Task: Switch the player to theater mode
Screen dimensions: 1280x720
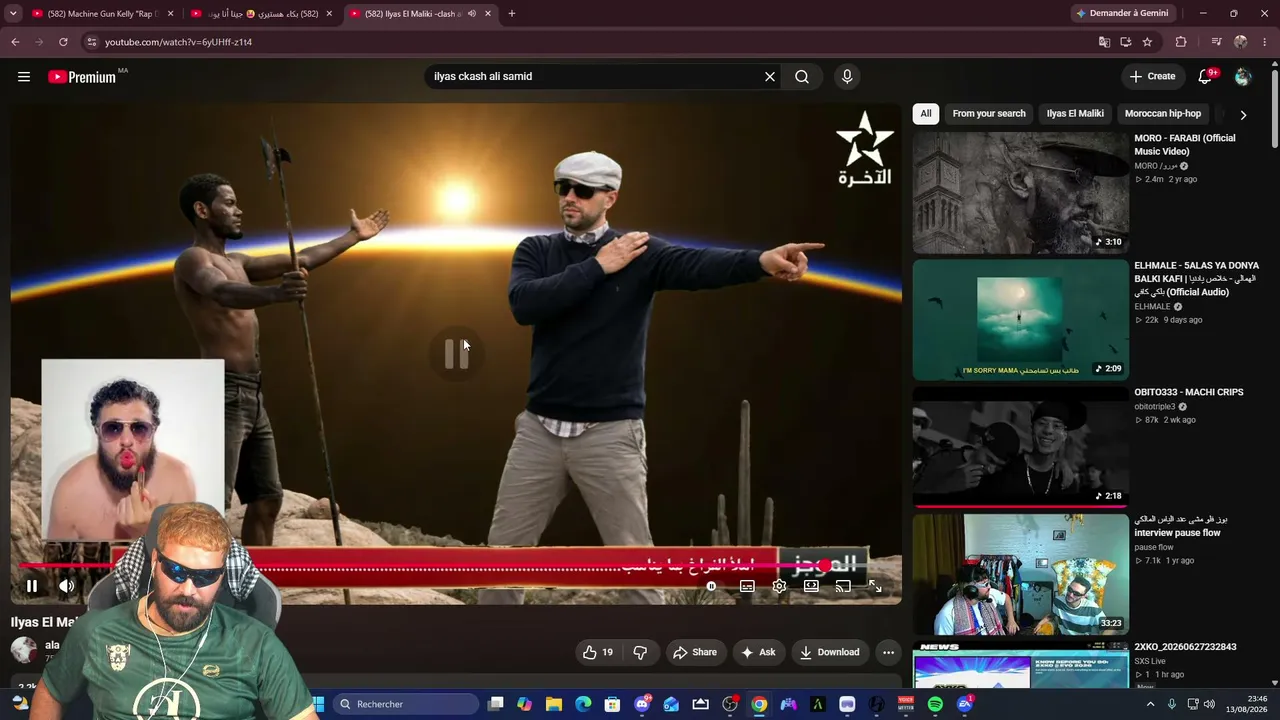Action: click(x=811, y=587)
